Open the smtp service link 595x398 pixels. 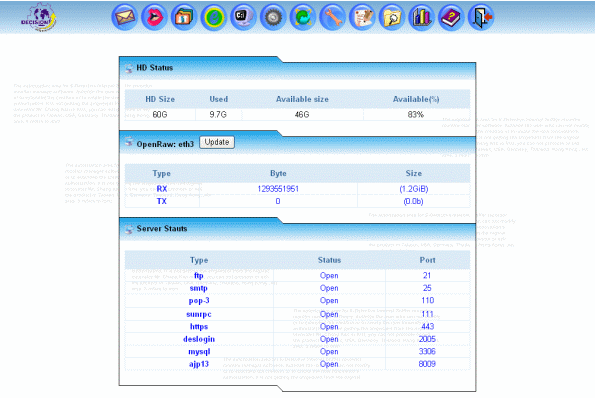coord(198,288)
